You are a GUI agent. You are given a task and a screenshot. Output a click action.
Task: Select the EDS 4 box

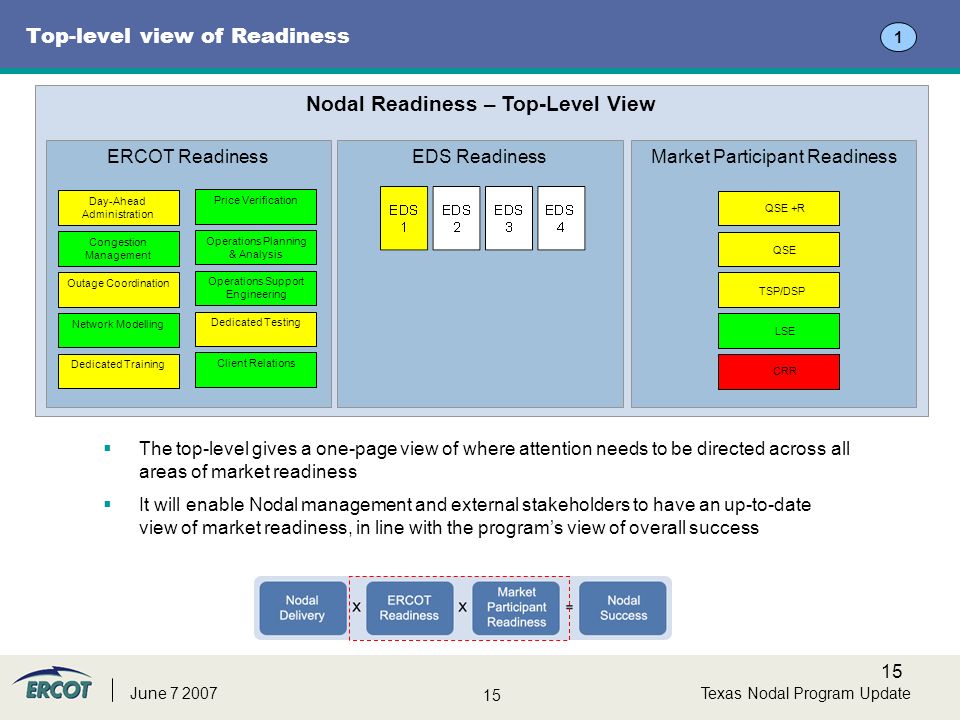[x=561, y=218]
